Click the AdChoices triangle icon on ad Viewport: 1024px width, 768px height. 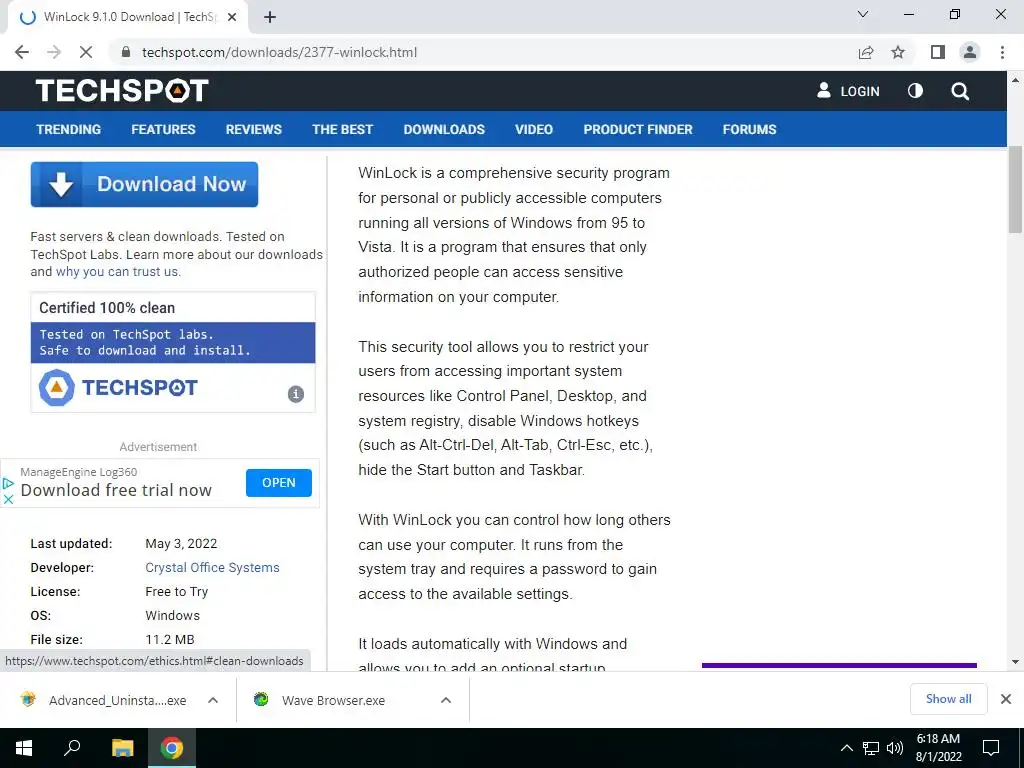click(8, 483)
